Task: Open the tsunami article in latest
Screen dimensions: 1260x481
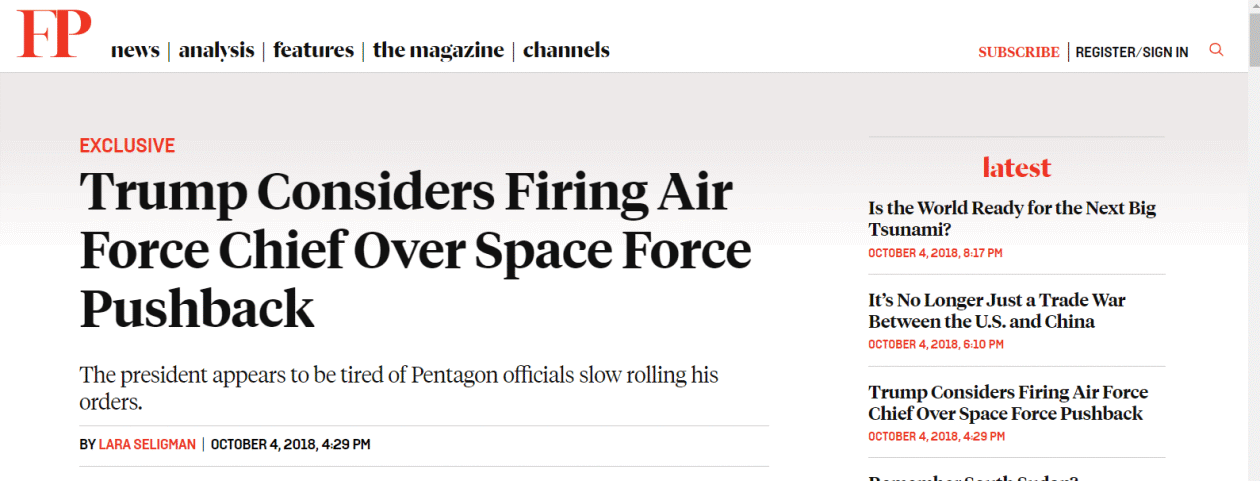Action: tap(1012, 220)
